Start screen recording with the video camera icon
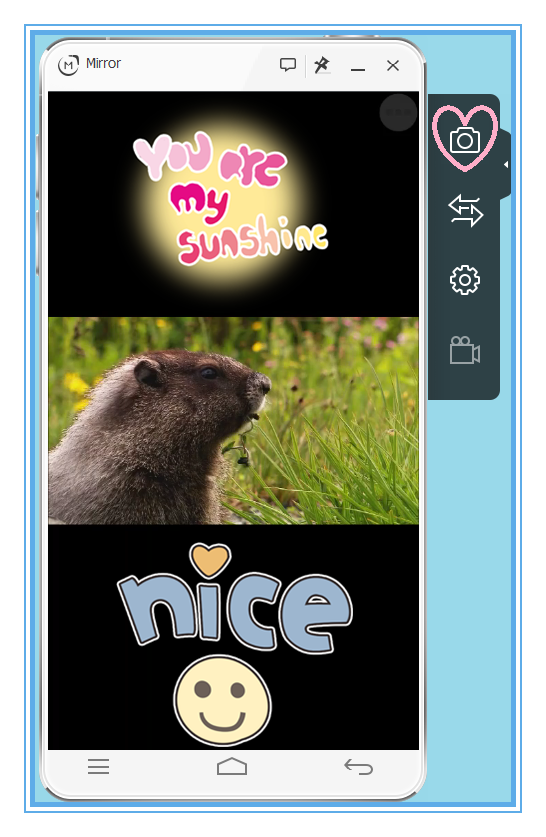This screenshot has width=546, height=837. pos(465,350)
